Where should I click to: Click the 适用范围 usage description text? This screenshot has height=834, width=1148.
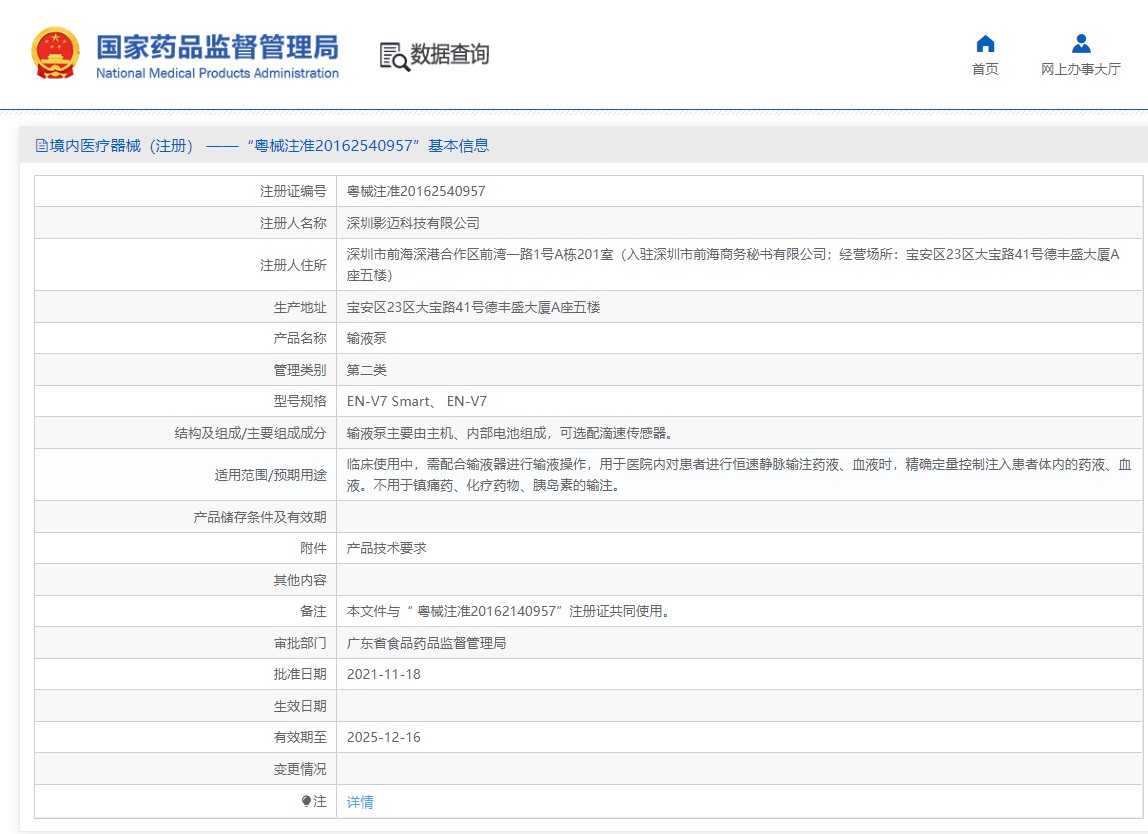point(739,474)
